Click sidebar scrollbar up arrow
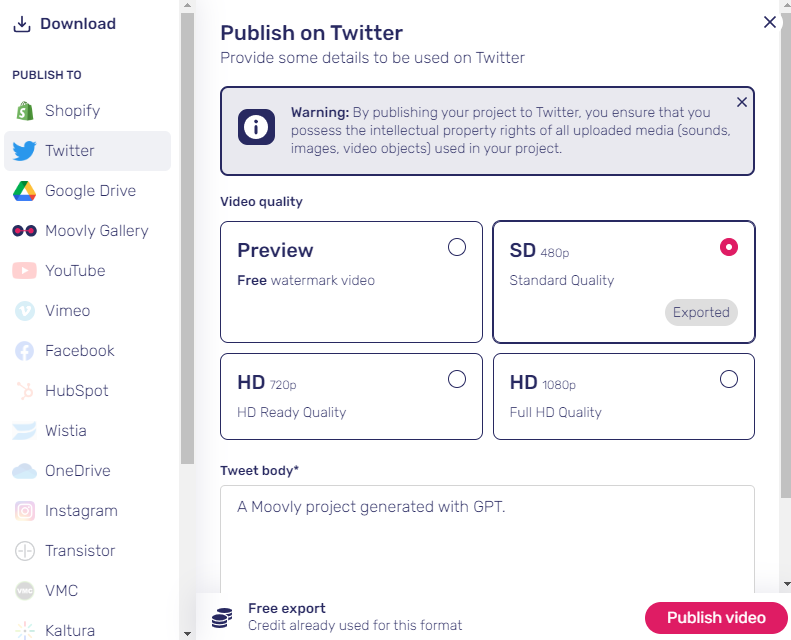This screenshot has width=791, height=640. point(187,6)
